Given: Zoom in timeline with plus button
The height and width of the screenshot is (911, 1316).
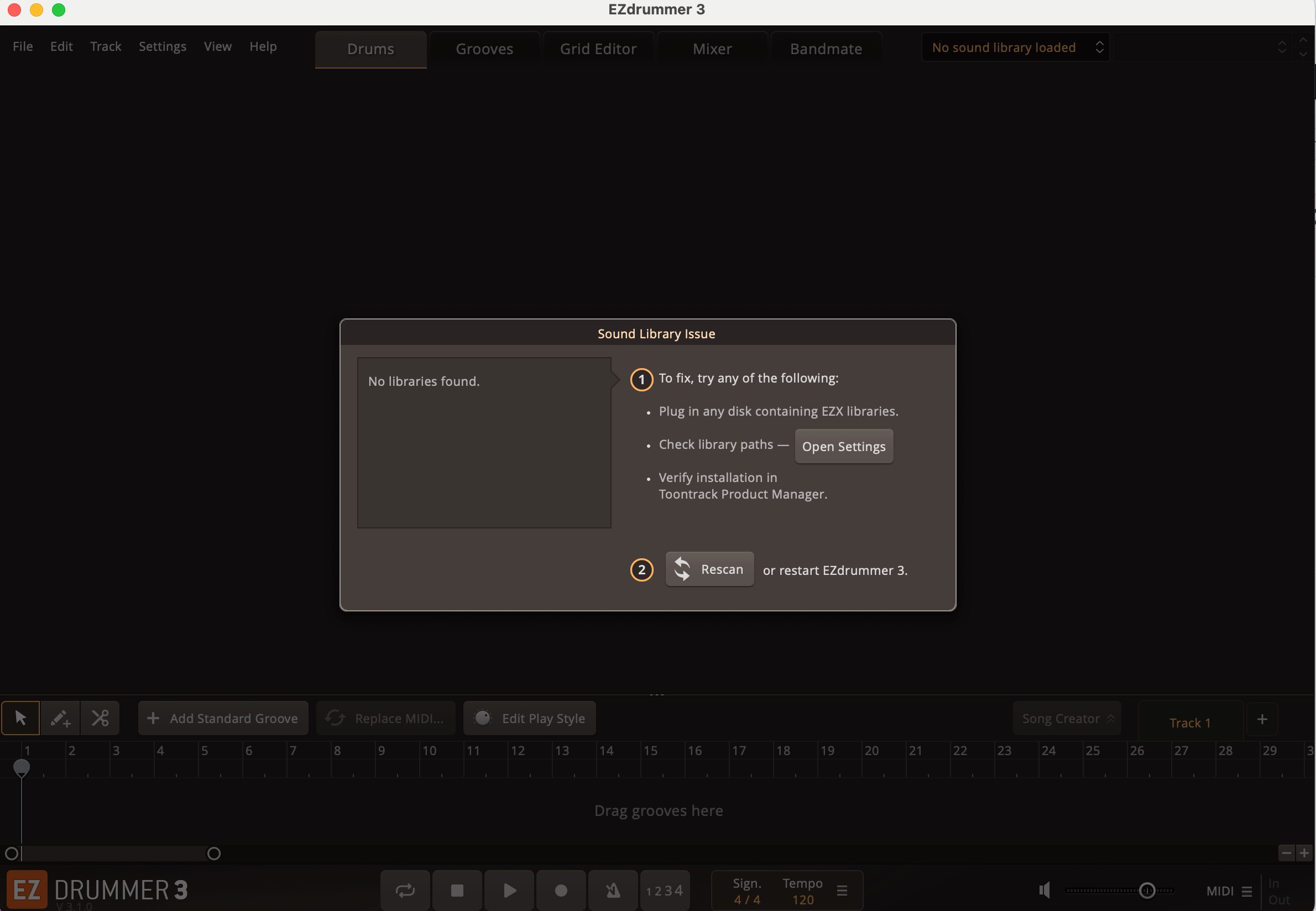Looking at the screenshot, I should (1304, 853).
